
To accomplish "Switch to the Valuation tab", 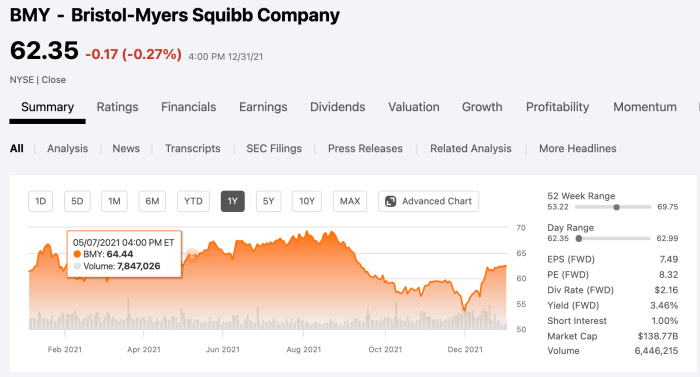I will (414, 107).
